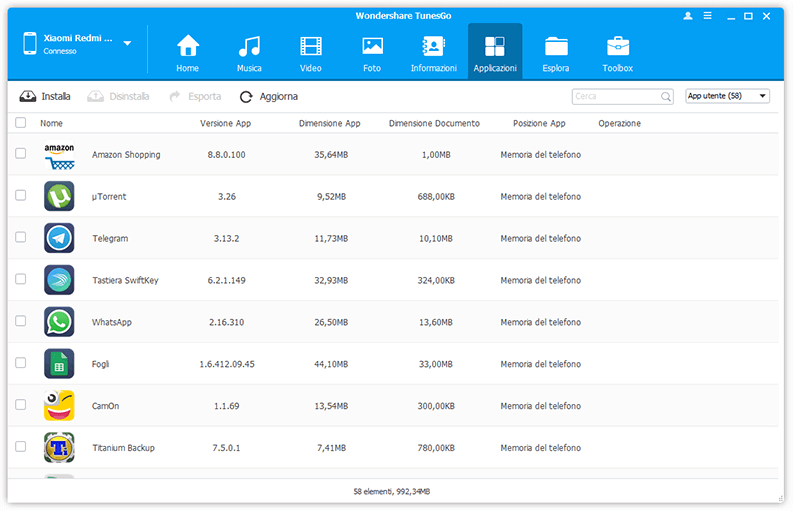Open the user account icon in title bar

(x=688, y=16)
